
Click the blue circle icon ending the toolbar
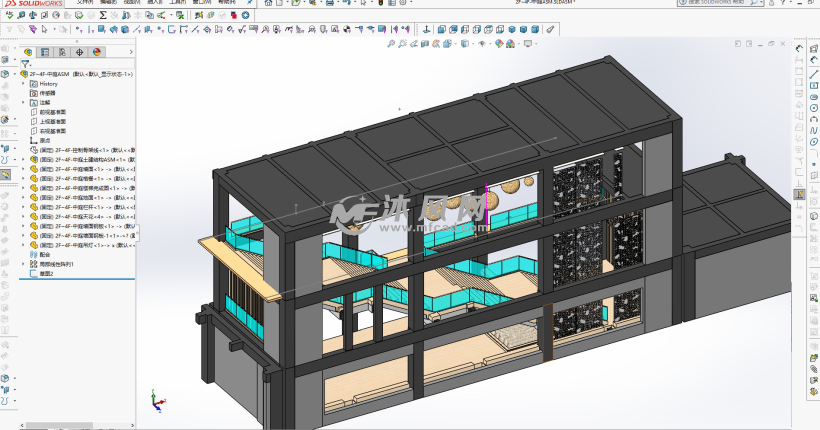pos(245,15)
